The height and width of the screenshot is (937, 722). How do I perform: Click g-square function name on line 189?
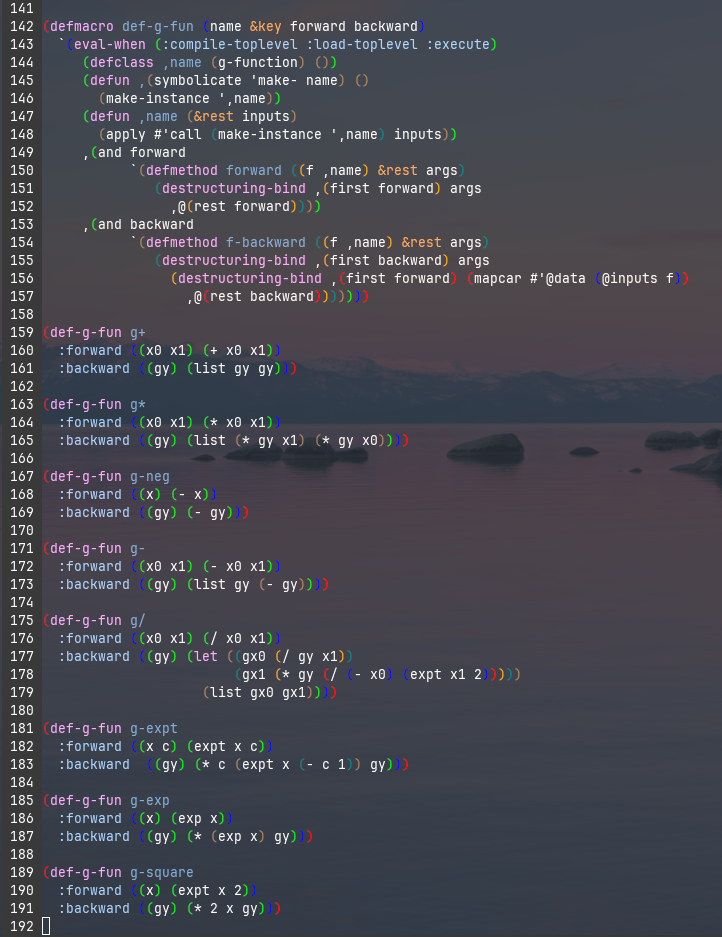click(x=163, y=872)
